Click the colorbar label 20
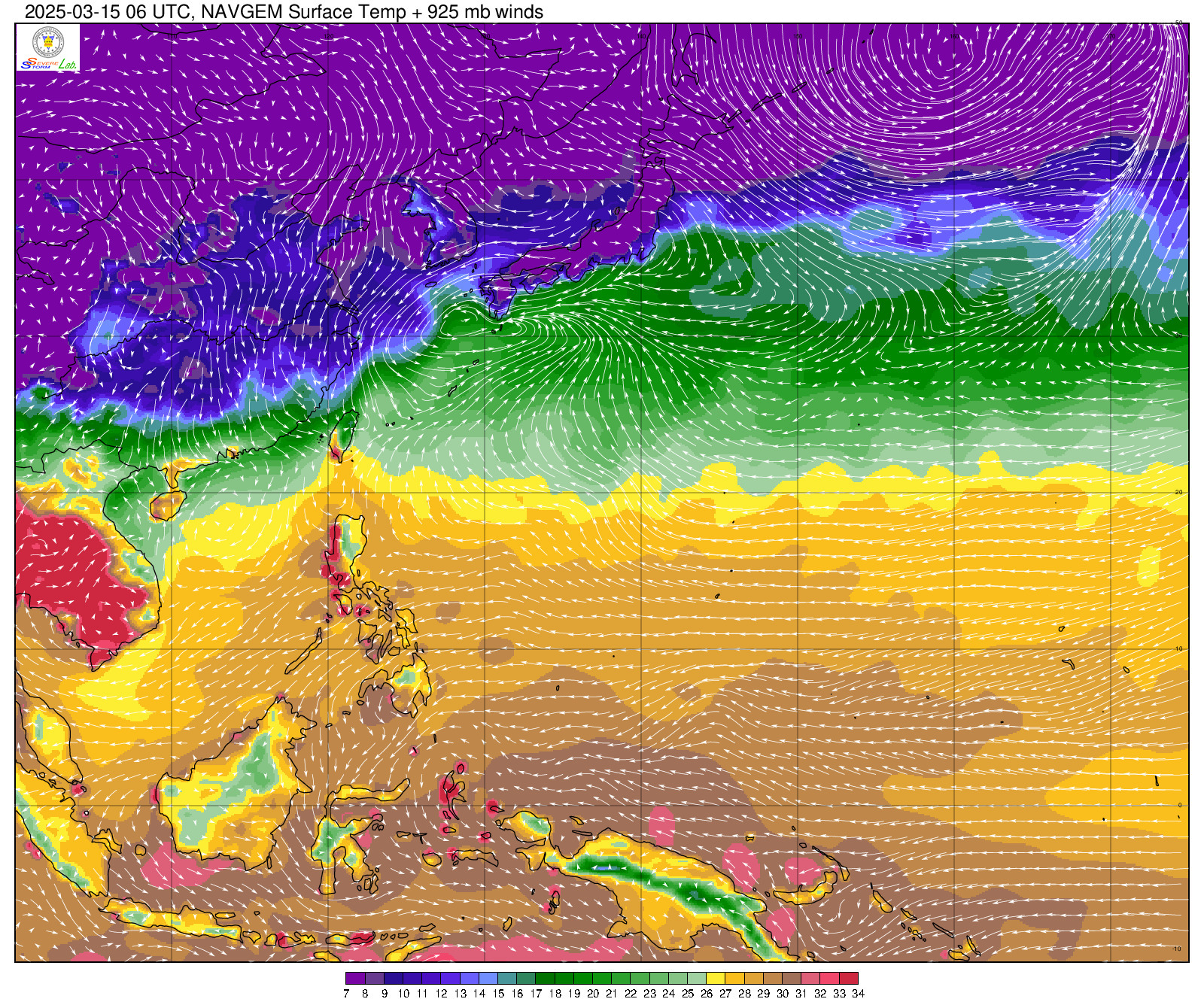1204x1008 pixels. pyautogui.click(x=592, y=994)
